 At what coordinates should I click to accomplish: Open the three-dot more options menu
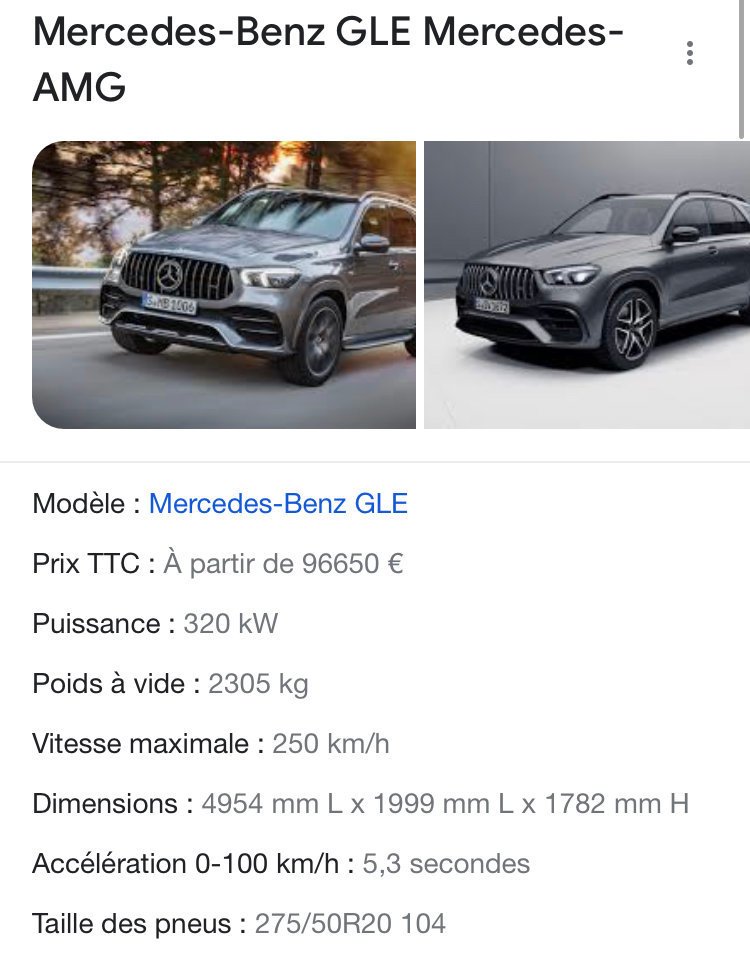tap(690, 53)
